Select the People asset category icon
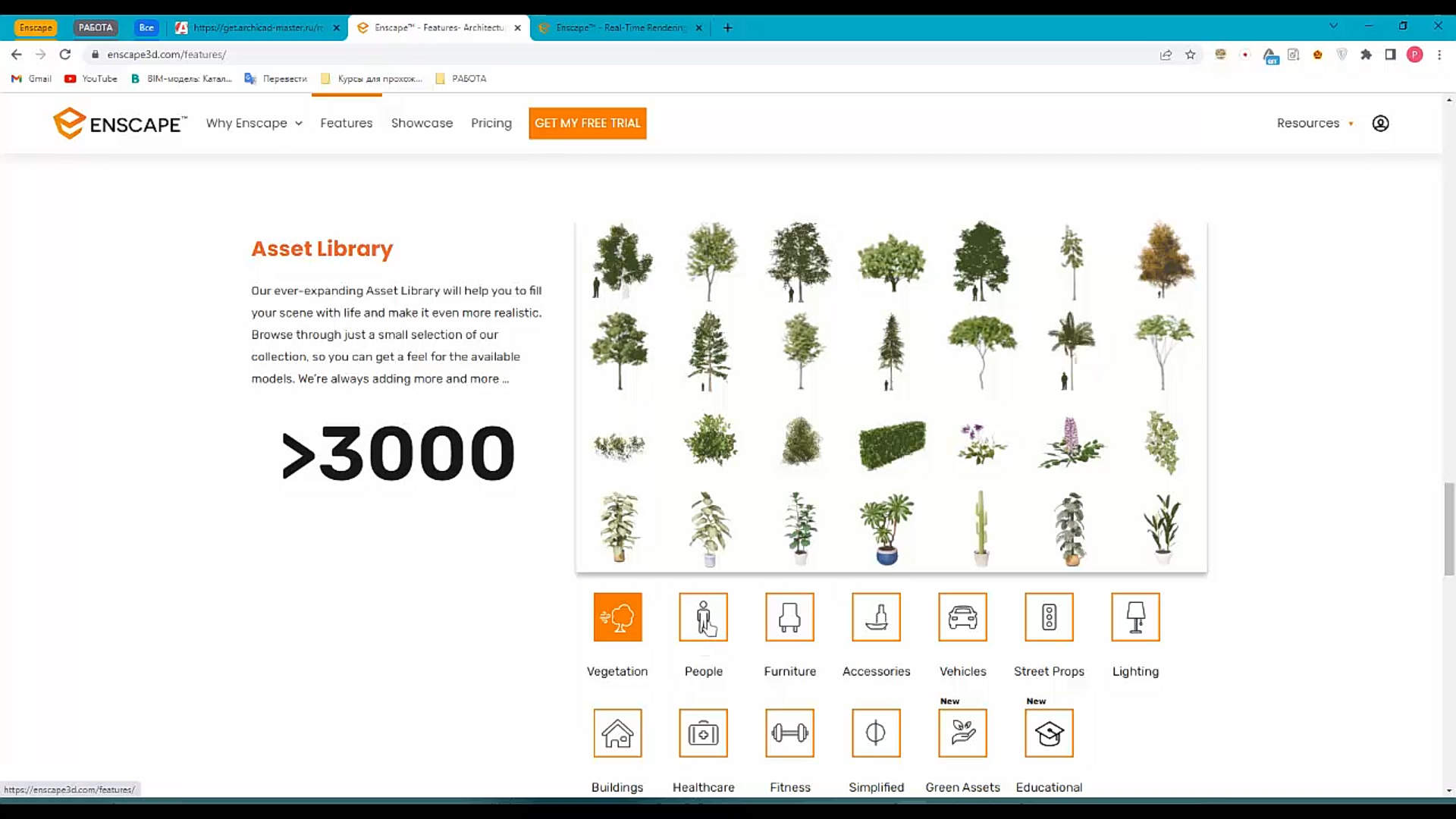This screenshot has height=819, width=1456. (x=703, y=617)
